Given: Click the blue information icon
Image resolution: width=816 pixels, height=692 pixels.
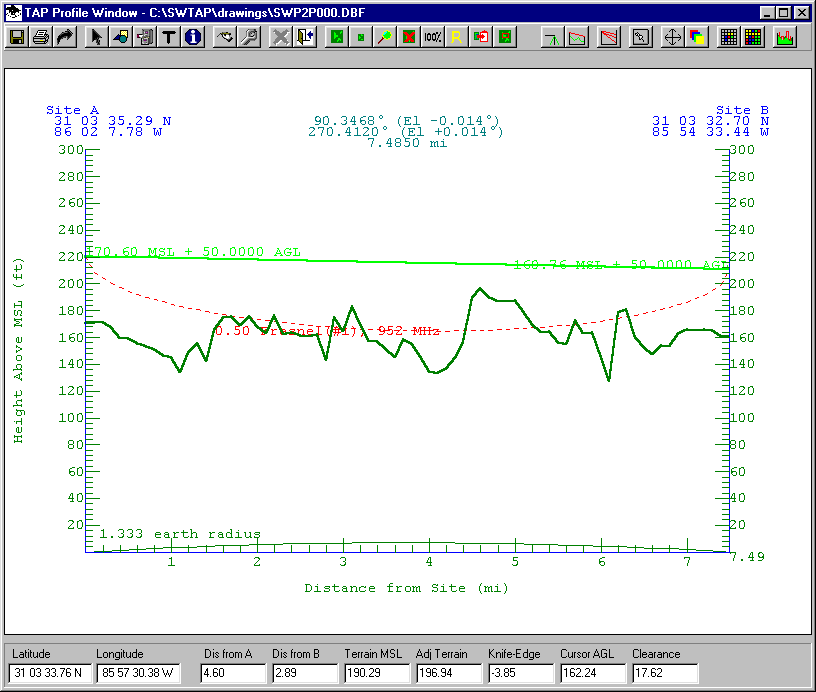Looking at the screenshot, I should [x=193, y=37].
